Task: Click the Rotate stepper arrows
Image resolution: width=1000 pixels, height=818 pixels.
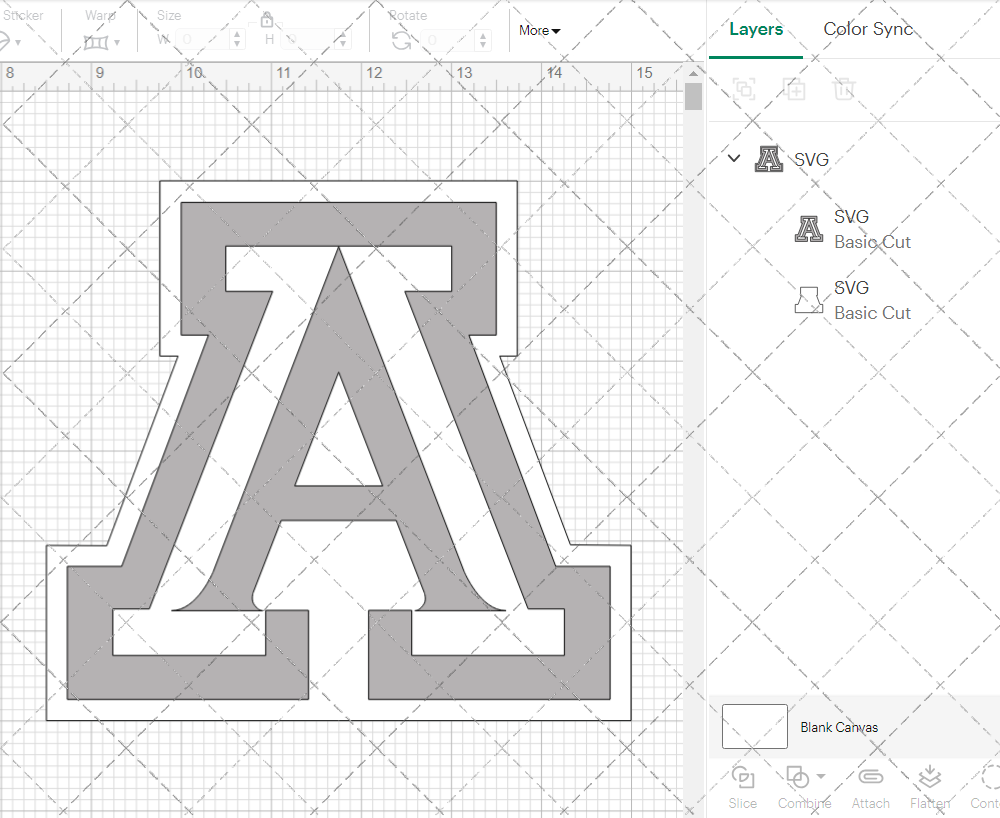Action: tap(483, 40)
